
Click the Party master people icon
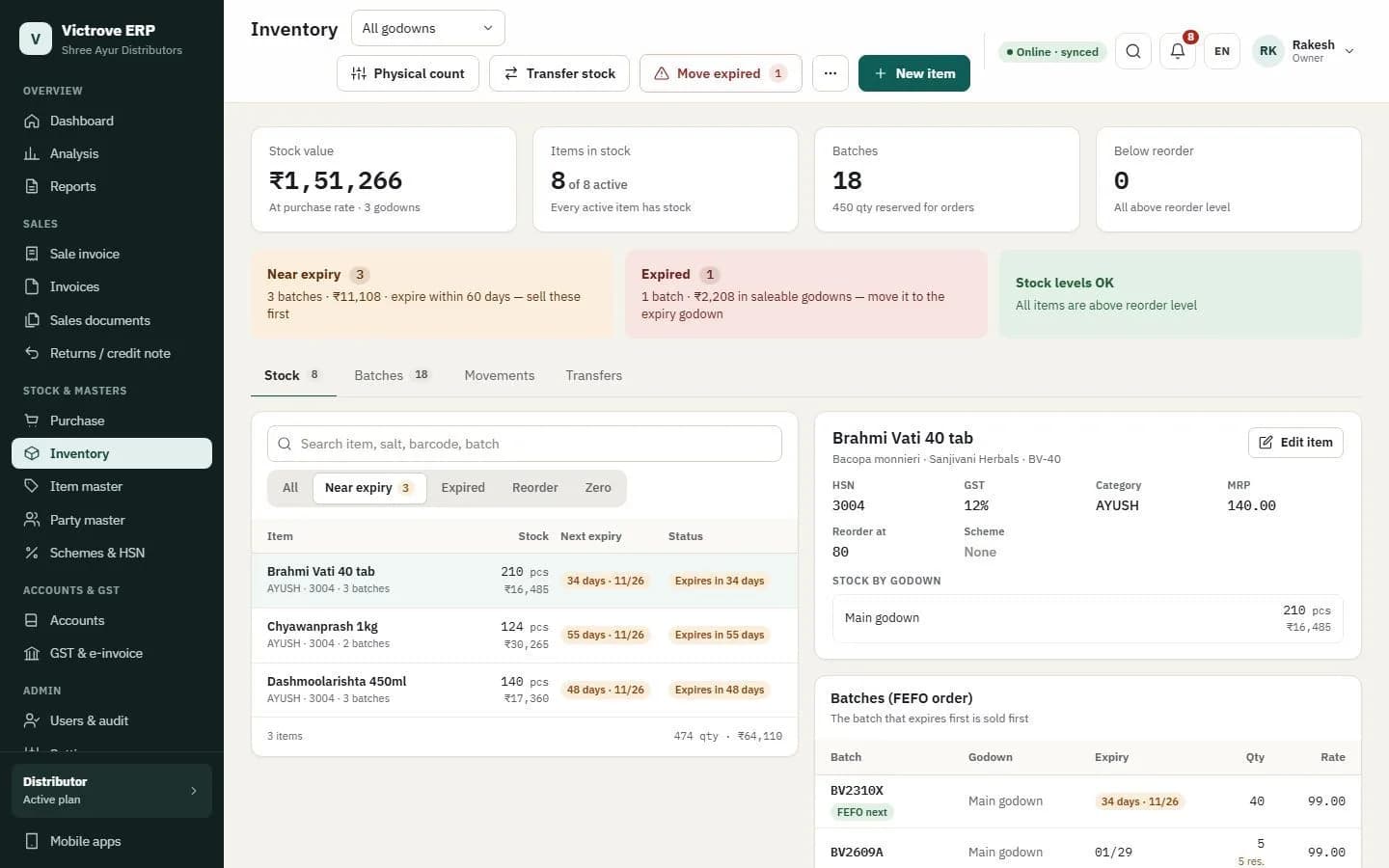click(32, 520)
